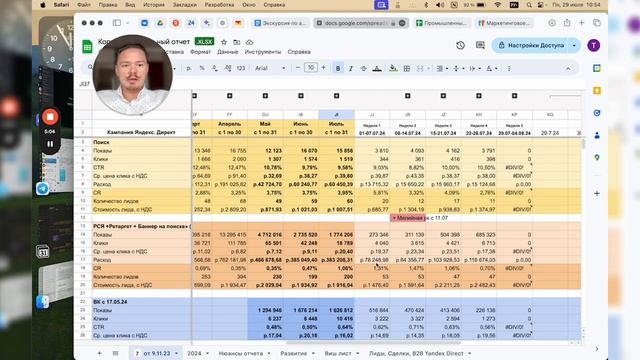
Task: Open comments panel icon
Action: pos(480,45)
